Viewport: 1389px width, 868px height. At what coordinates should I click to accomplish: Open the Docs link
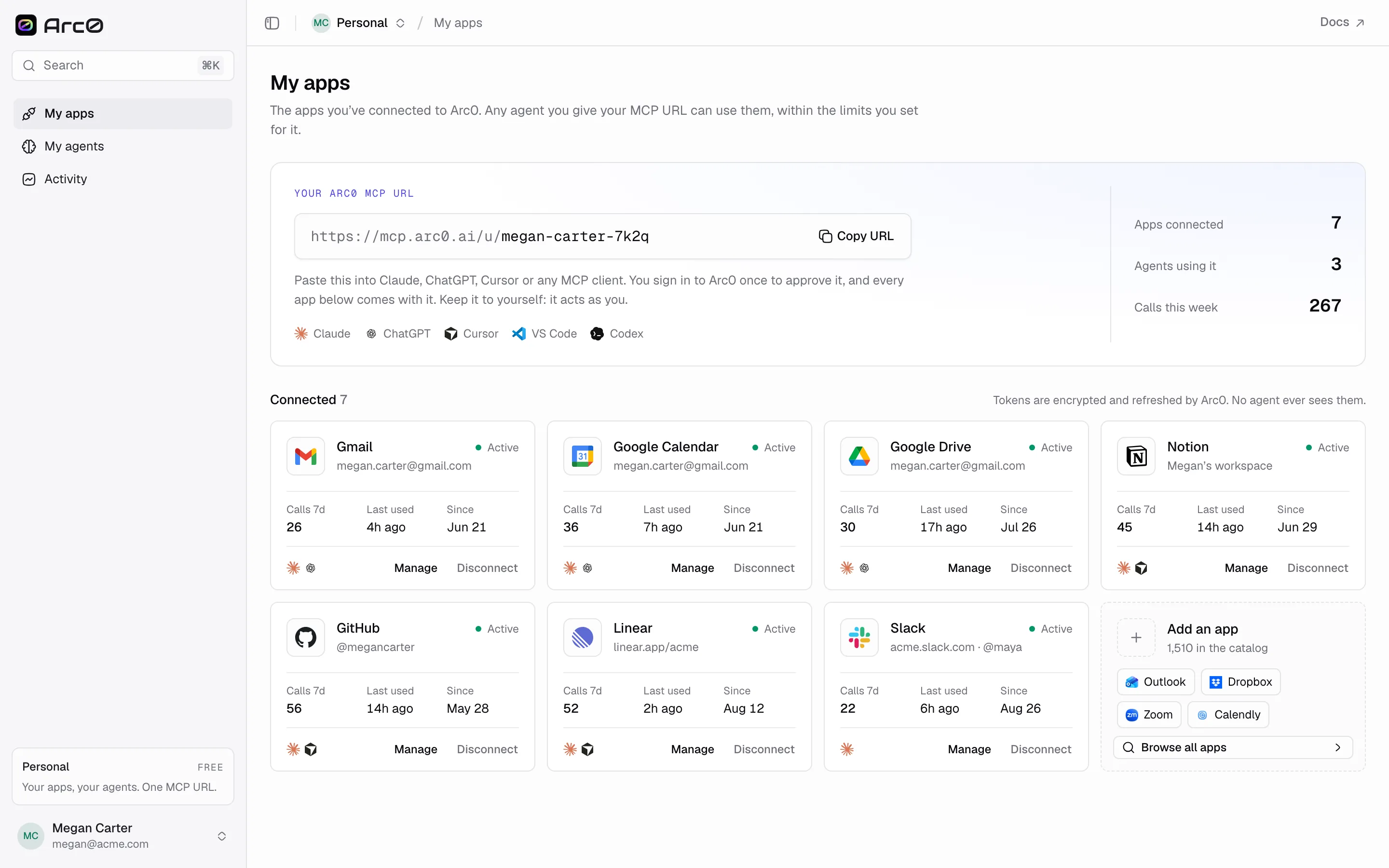(x=1342, y=22)
